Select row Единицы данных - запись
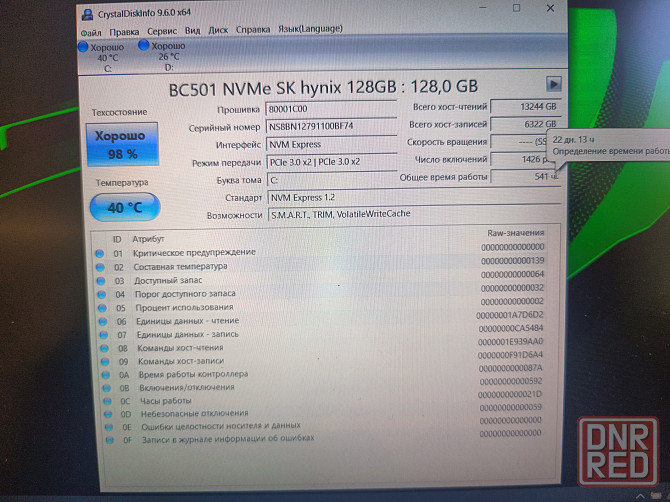670x502 pixels. 323,332
